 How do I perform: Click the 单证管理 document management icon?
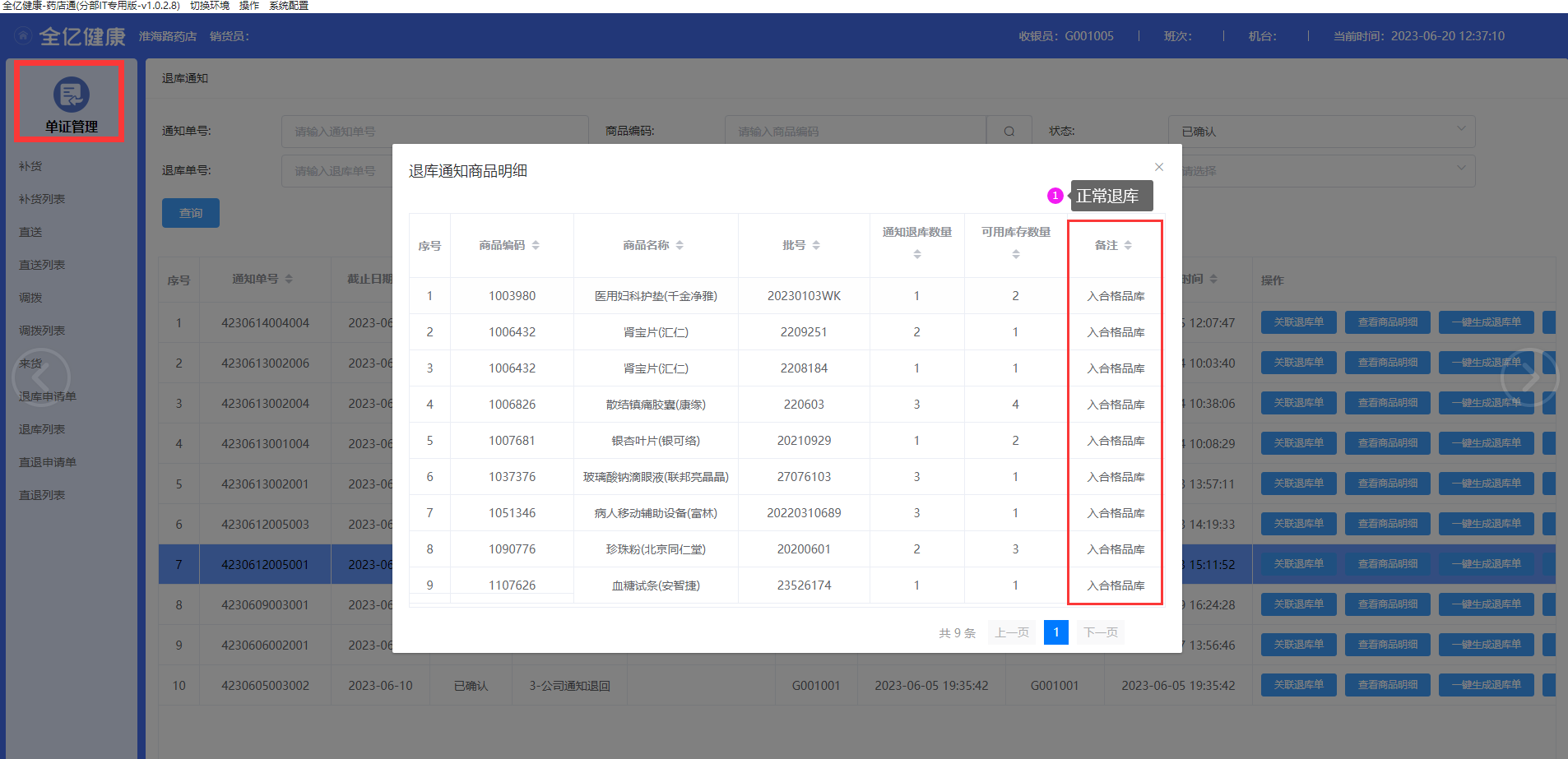pyautogui.click(x=72, y=95)
